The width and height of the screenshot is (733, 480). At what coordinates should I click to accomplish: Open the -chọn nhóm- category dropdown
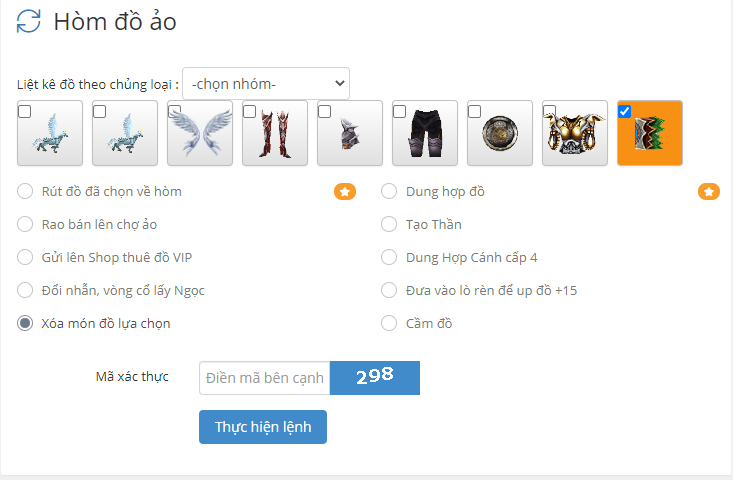[x=266, y=83]
